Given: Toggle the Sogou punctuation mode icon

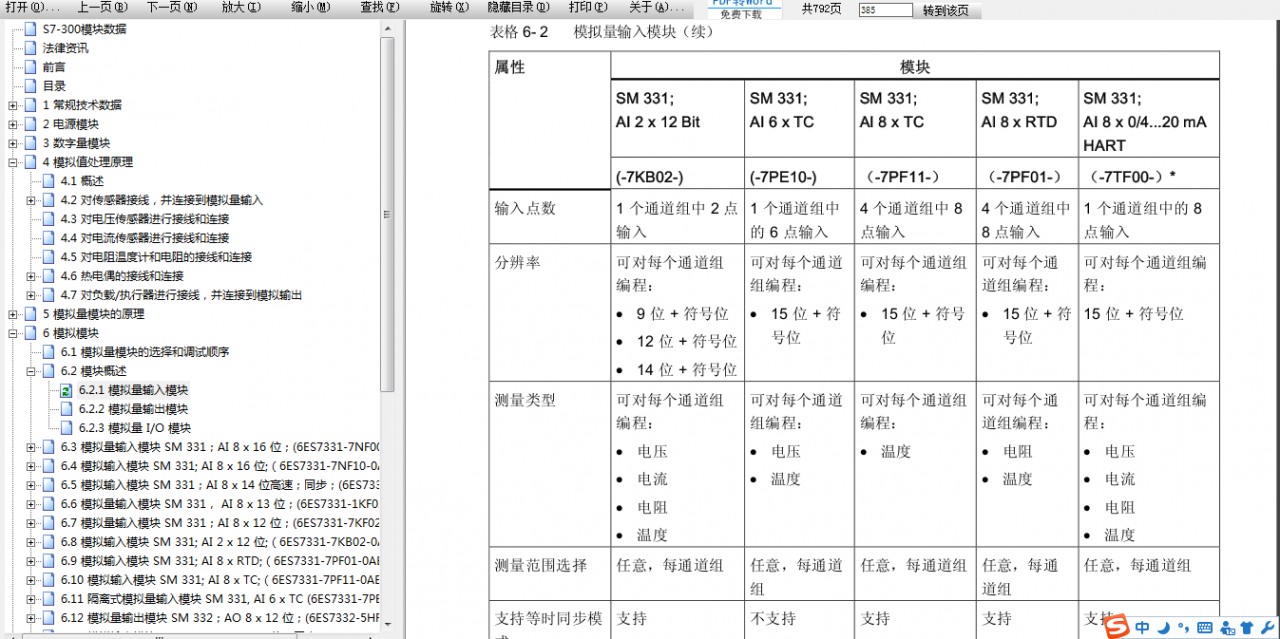Looking at the screenshot, I should pyautogui.click(x=1184, y=628).
